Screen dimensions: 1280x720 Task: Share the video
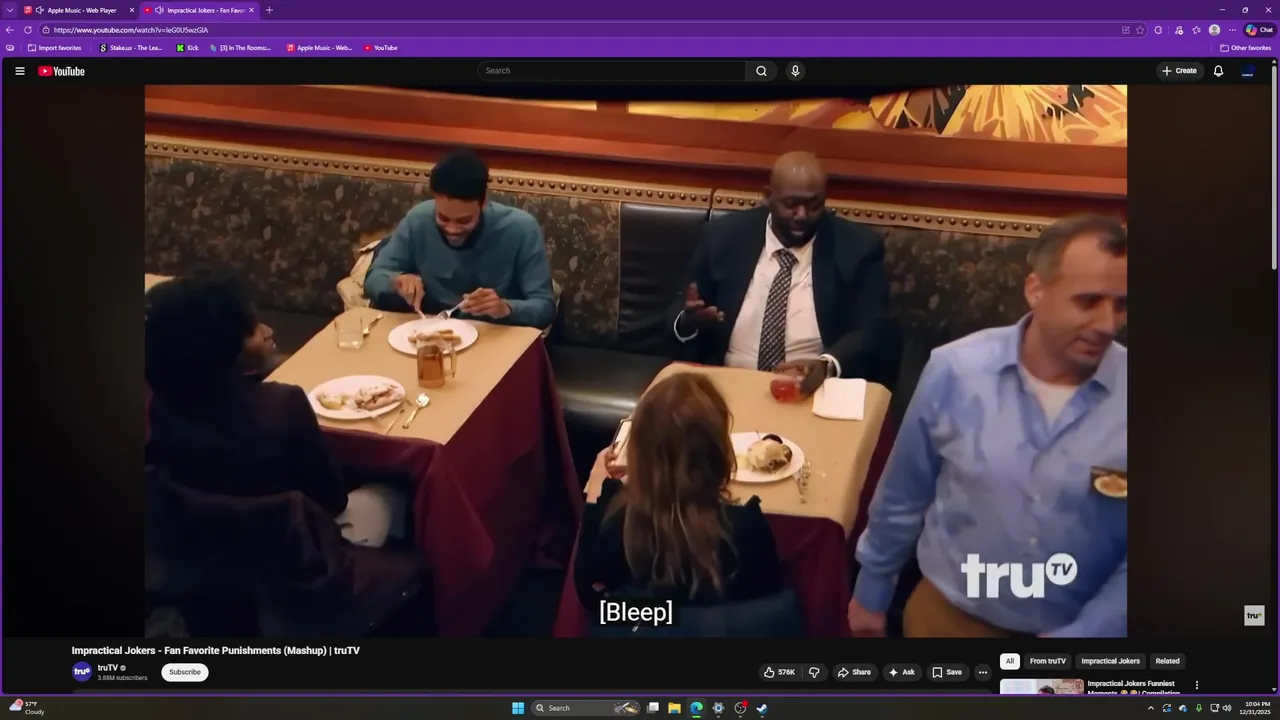[x=854, y=672]
